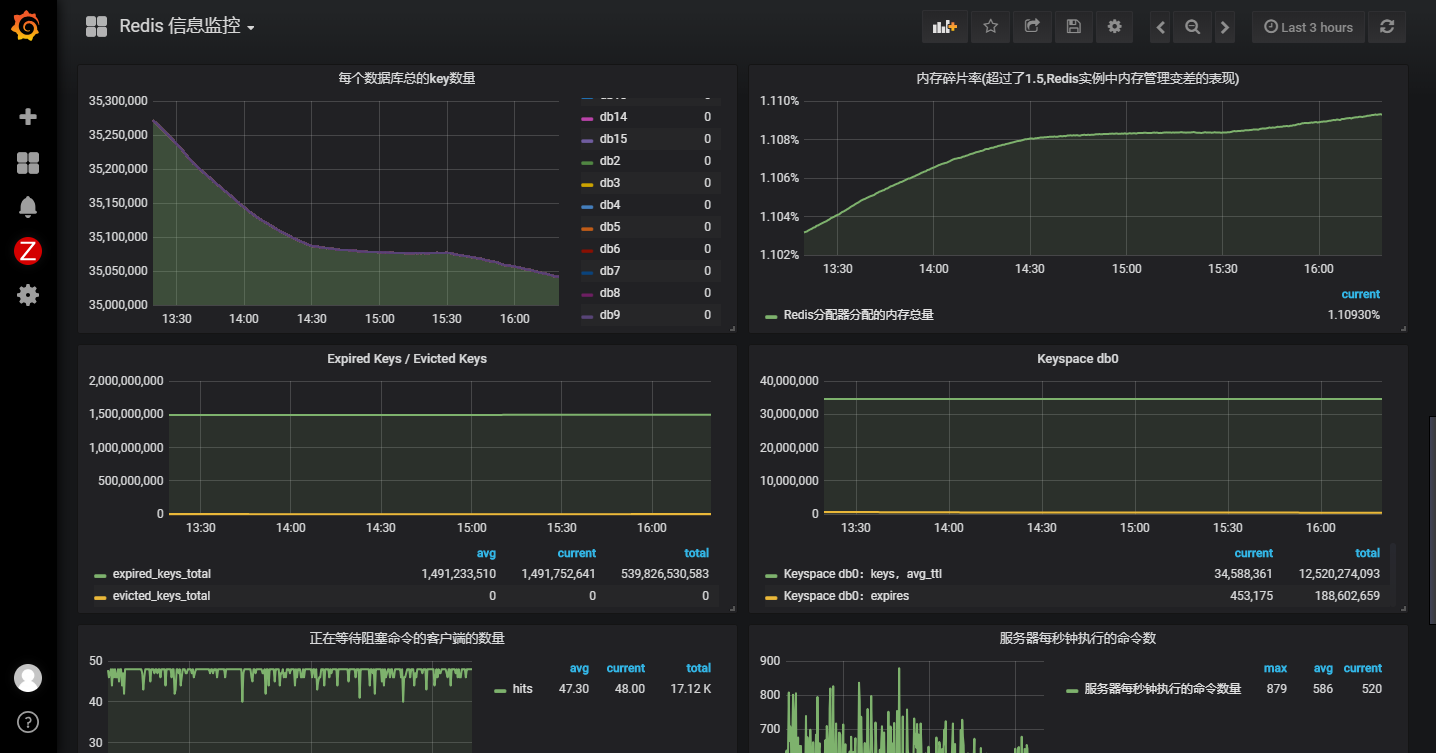
Task: Toggle the expired_keys_total series in legend
Action: (x=161, y=574)
